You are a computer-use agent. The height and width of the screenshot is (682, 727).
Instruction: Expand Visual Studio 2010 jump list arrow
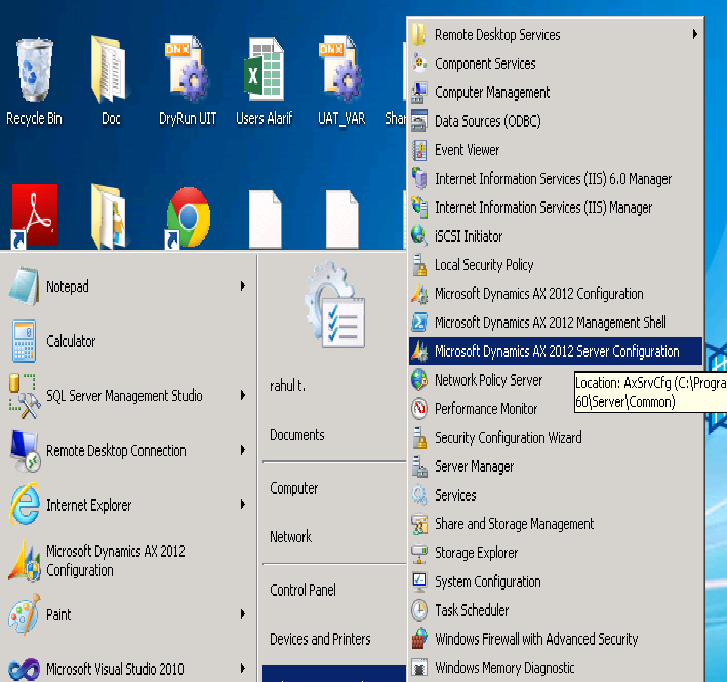[242, 669]
